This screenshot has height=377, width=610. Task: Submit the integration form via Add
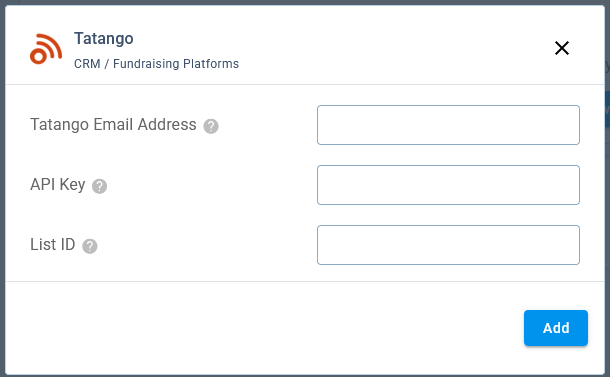(556, 328)
